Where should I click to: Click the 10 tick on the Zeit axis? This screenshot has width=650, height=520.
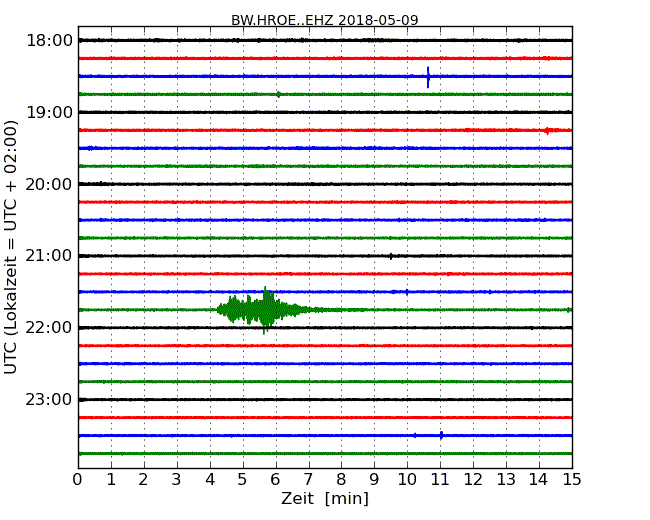tap(407, 480)
